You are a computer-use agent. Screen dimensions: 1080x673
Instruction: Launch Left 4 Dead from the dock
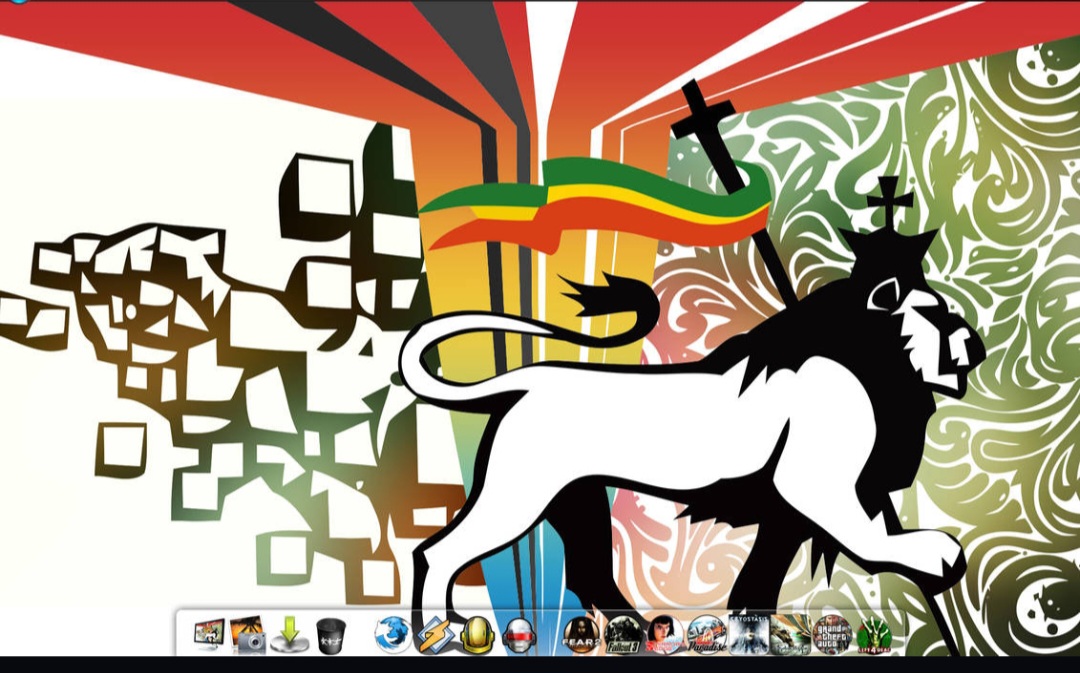click(873, 634)
